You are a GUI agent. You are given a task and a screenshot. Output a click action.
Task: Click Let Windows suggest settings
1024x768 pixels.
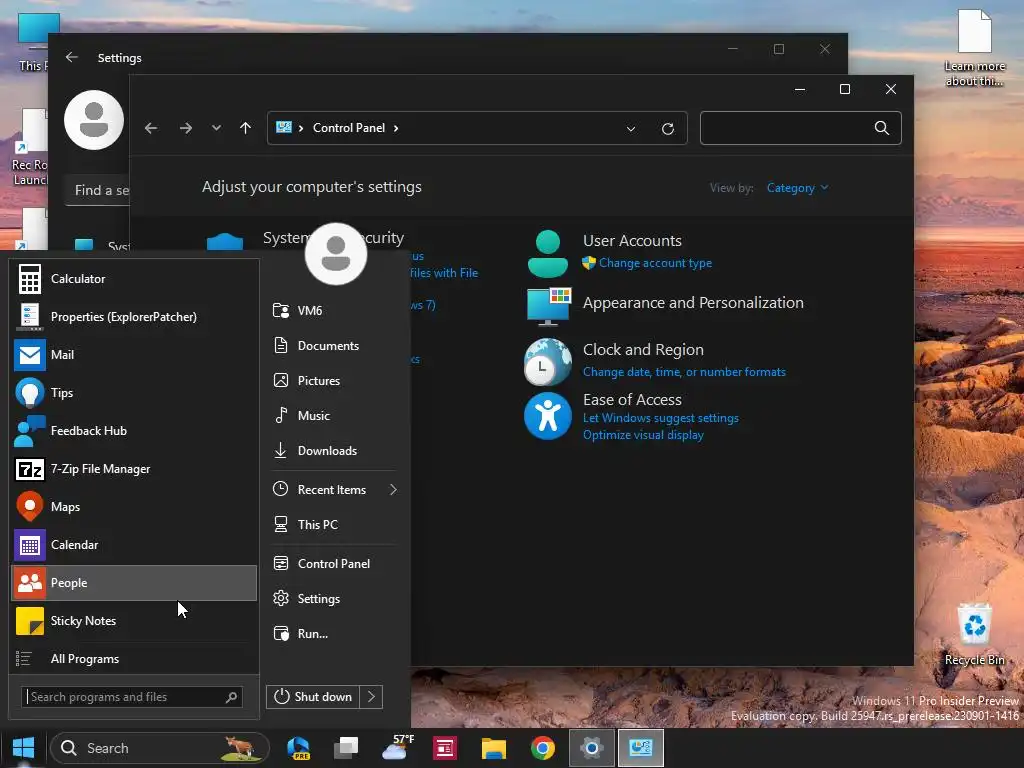[661, 418]
